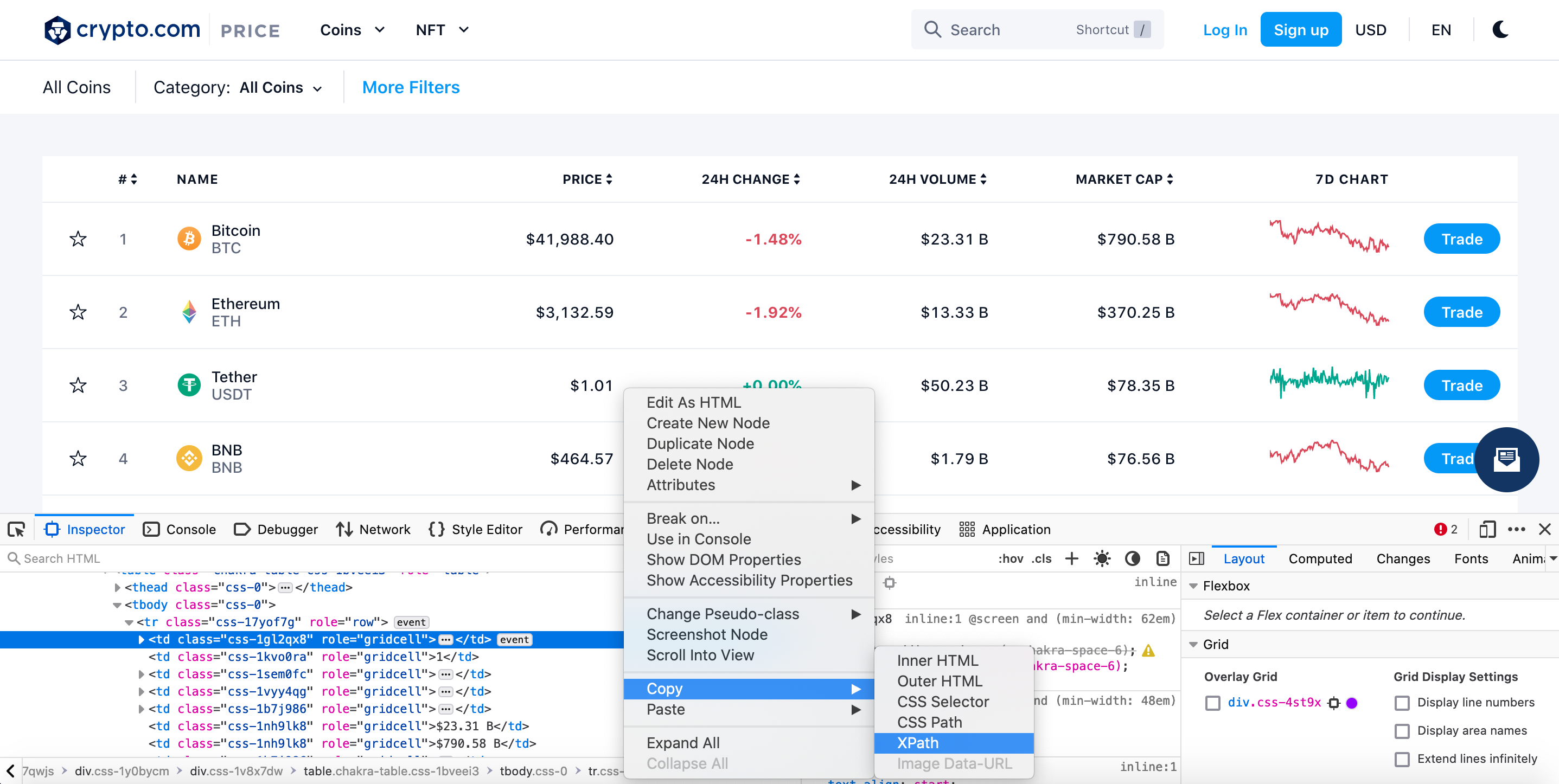The height and width of the screenshot is (784, 1559).
Task: Click the crypto.com lion logo
Action: (x=57, y=30)
